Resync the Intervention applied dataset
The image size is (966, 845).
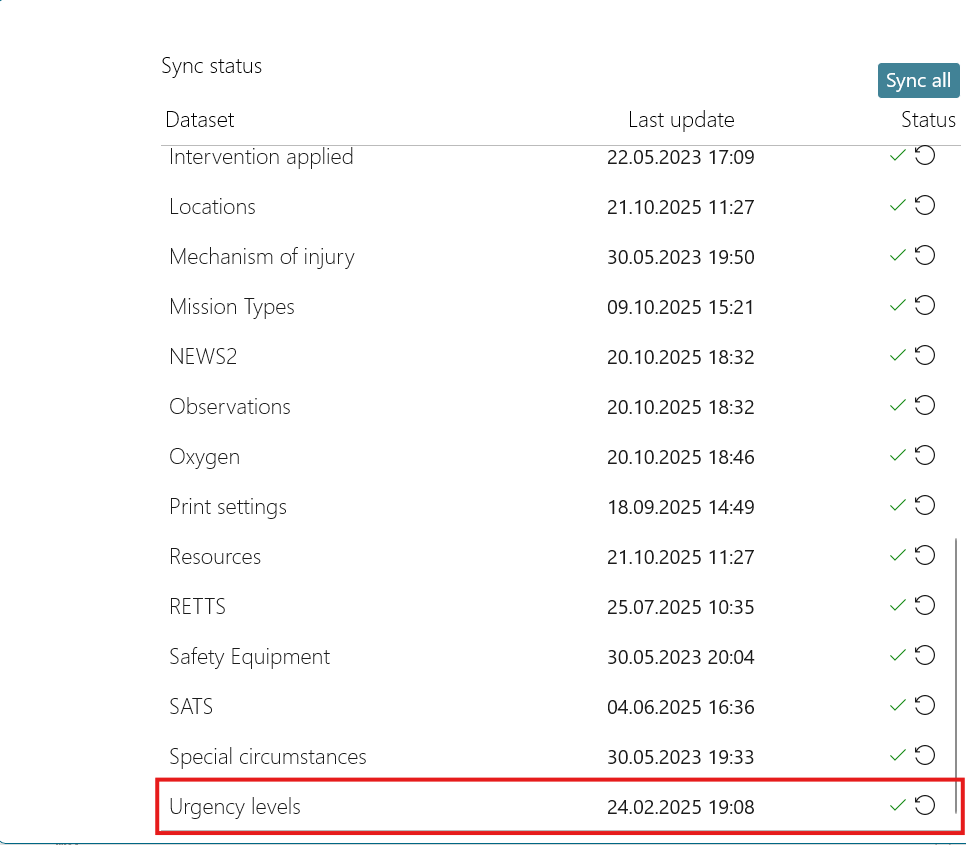925,156
